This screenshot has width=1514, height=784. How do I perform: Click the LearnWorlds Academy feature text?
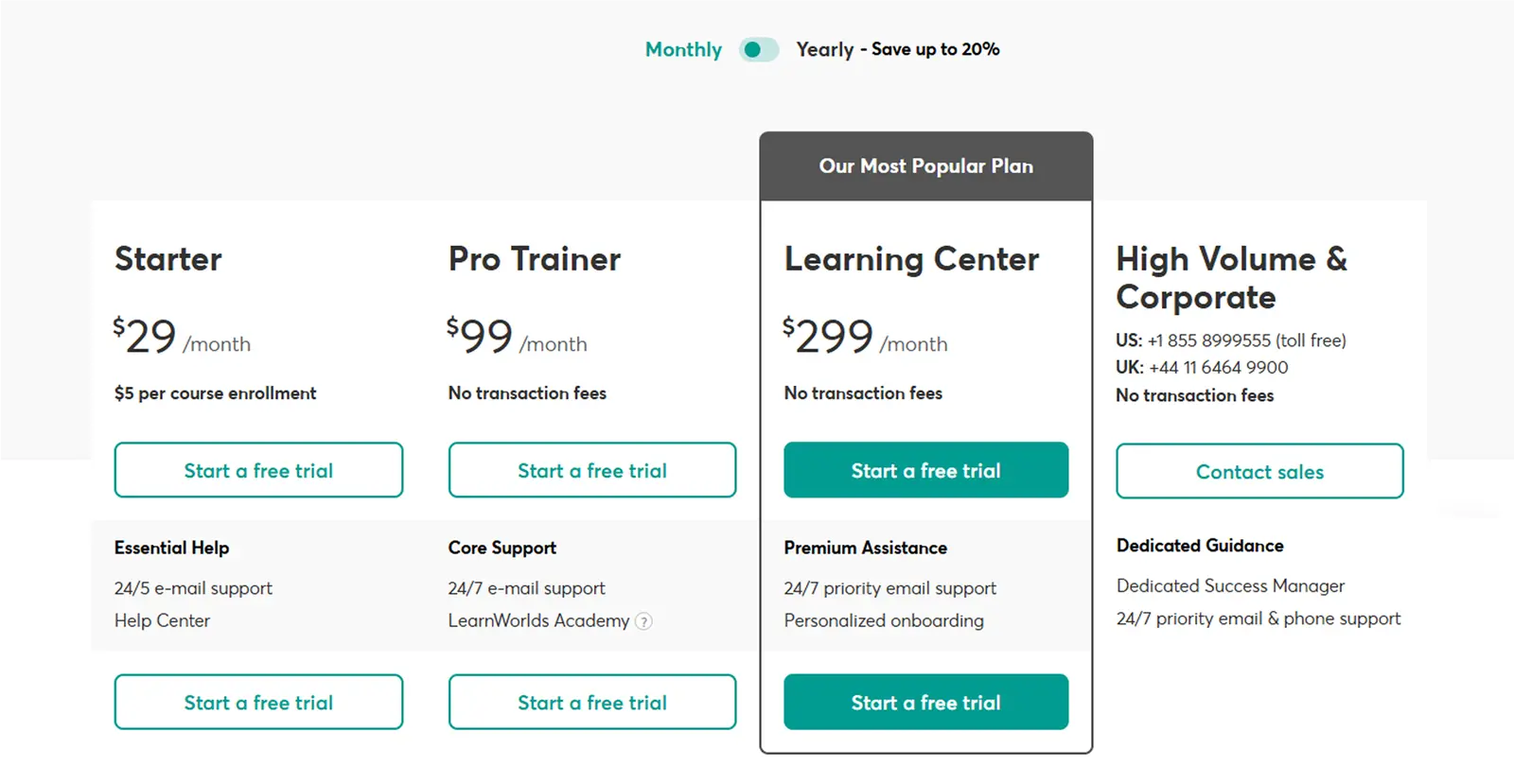pos(538,621)
